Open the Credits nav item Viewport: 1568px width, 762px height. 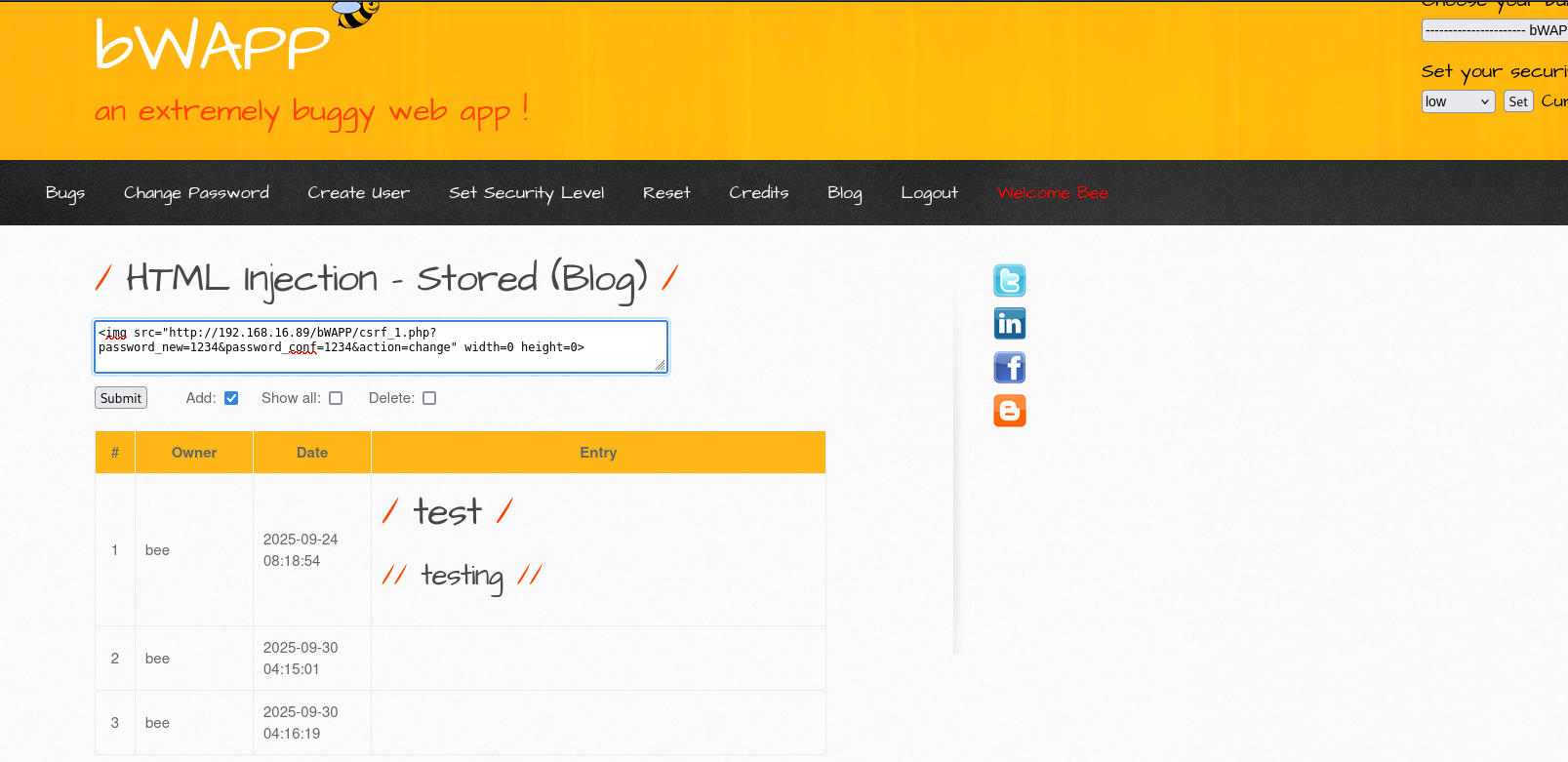(758, 193)
